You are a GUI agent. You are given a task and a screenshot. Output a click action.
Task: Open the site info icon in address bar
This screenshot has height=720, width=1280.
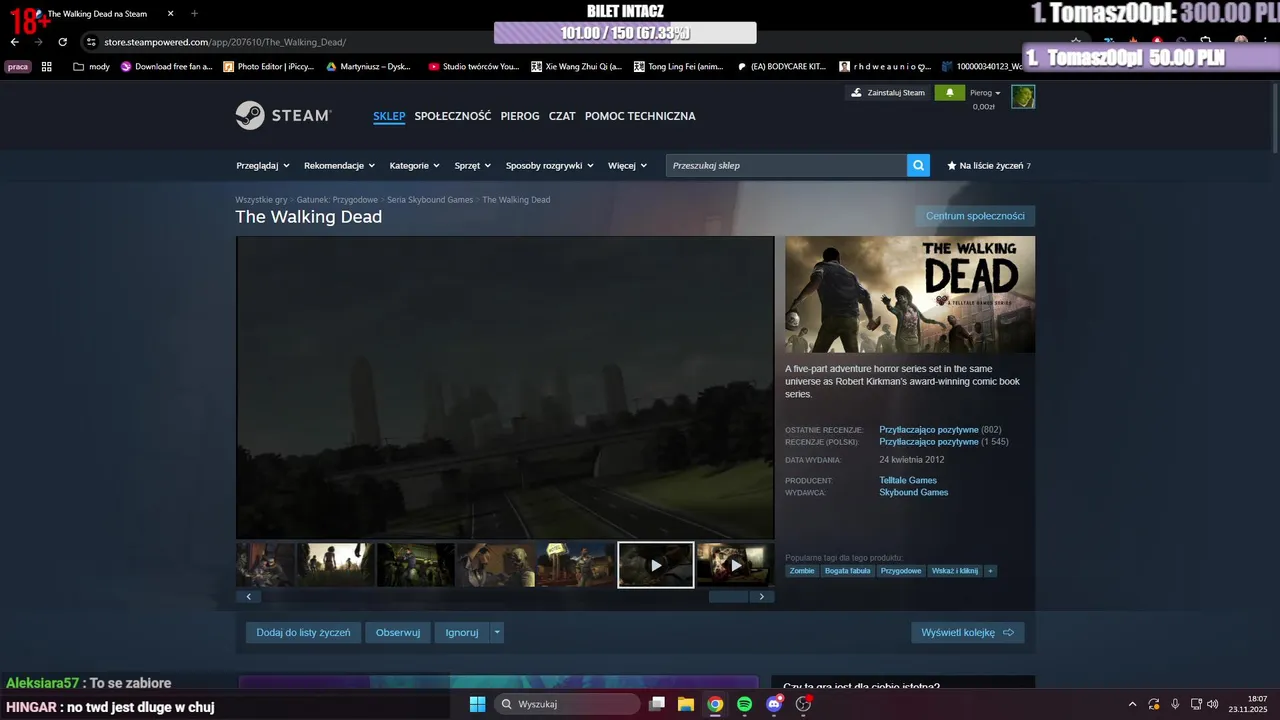[x=91, y=42]
